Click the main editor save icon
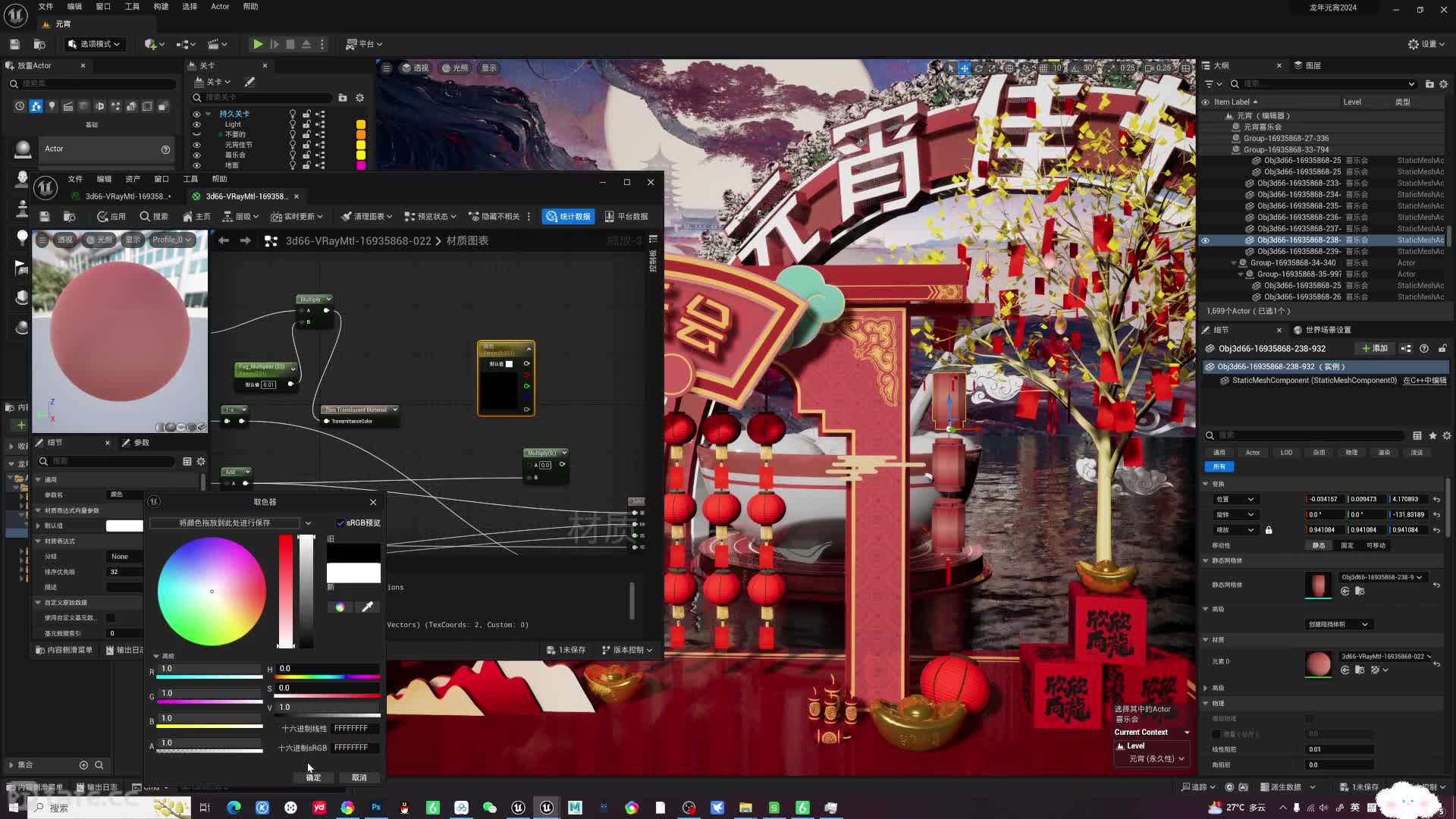The height and width of the screenshot is (819, 1456). click(x=14, y=44)
